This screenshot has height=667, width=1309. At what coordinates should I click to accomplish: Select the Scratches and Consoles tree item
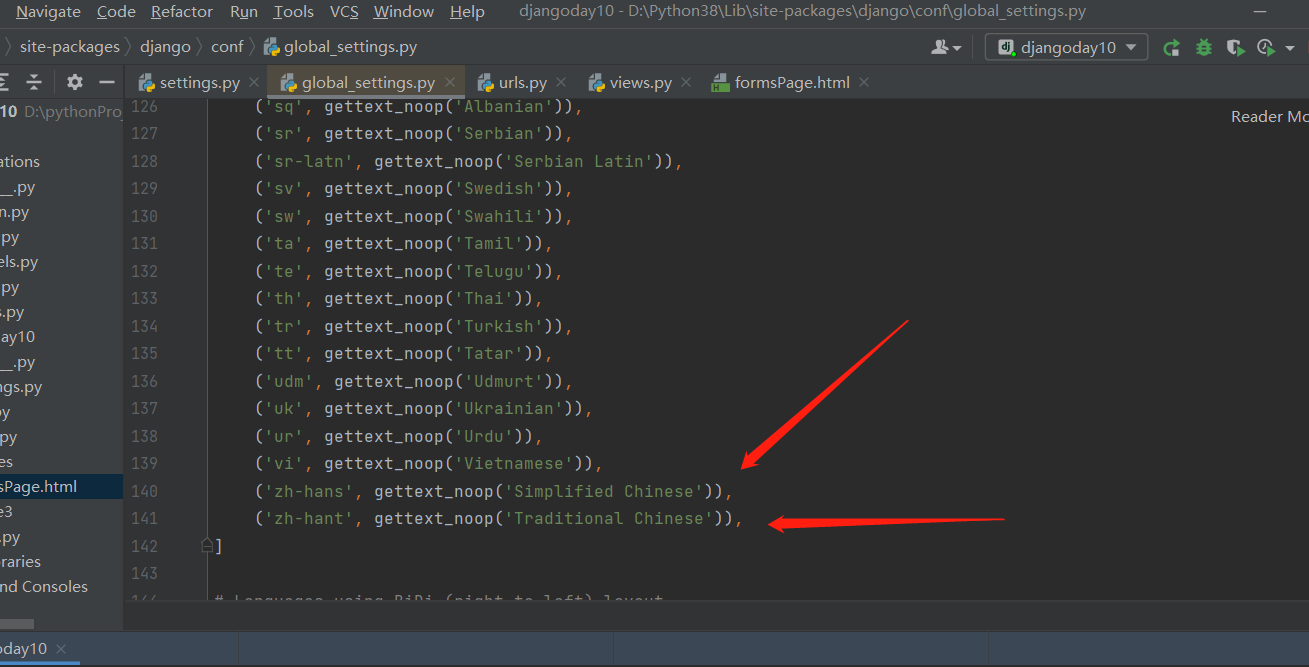tap(44, 587)
